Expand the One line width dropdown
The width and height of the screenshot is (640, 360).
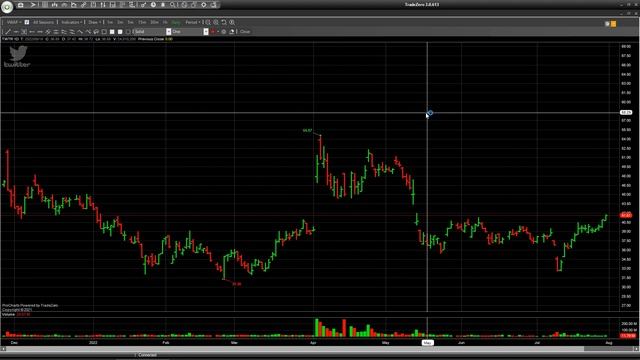tap(206, 32)
